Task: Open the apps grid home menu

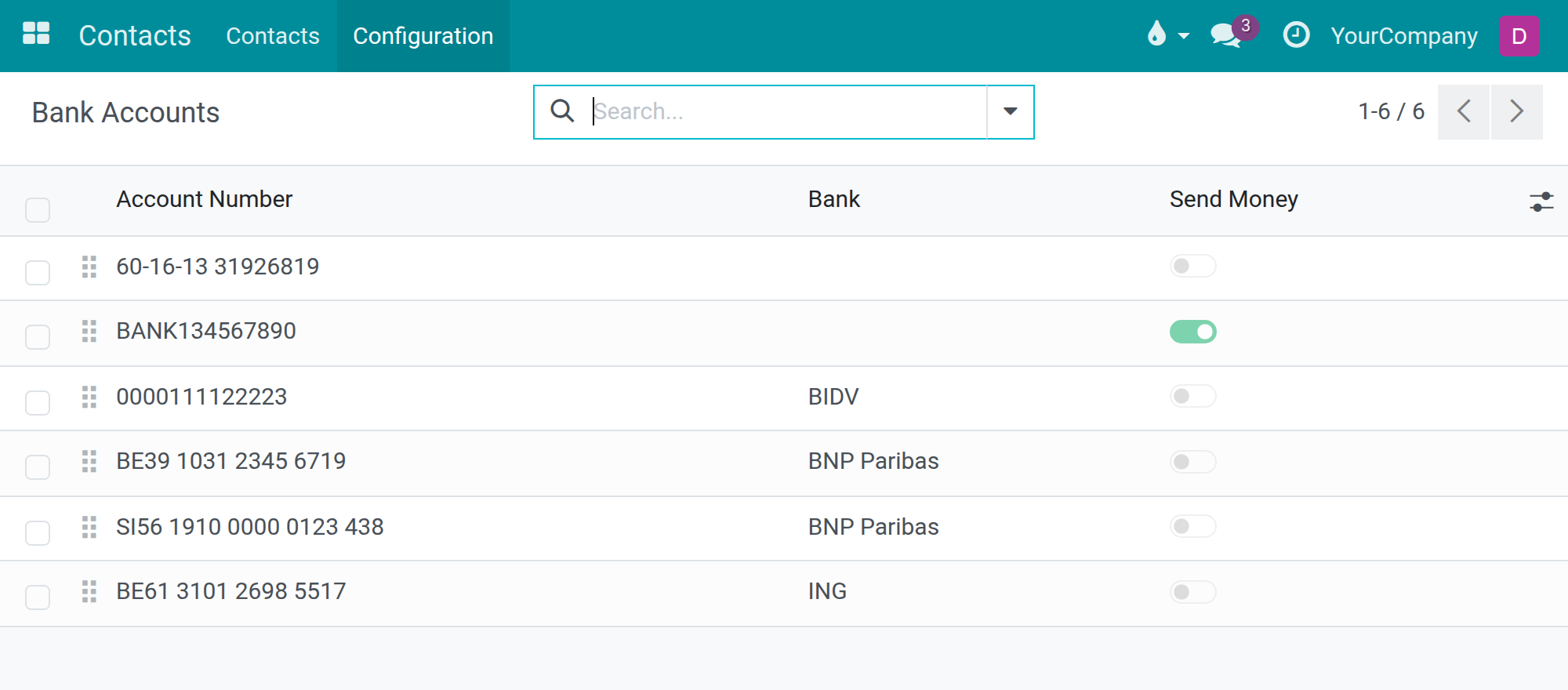Action: pyautogui.click(x=36, y=34)
